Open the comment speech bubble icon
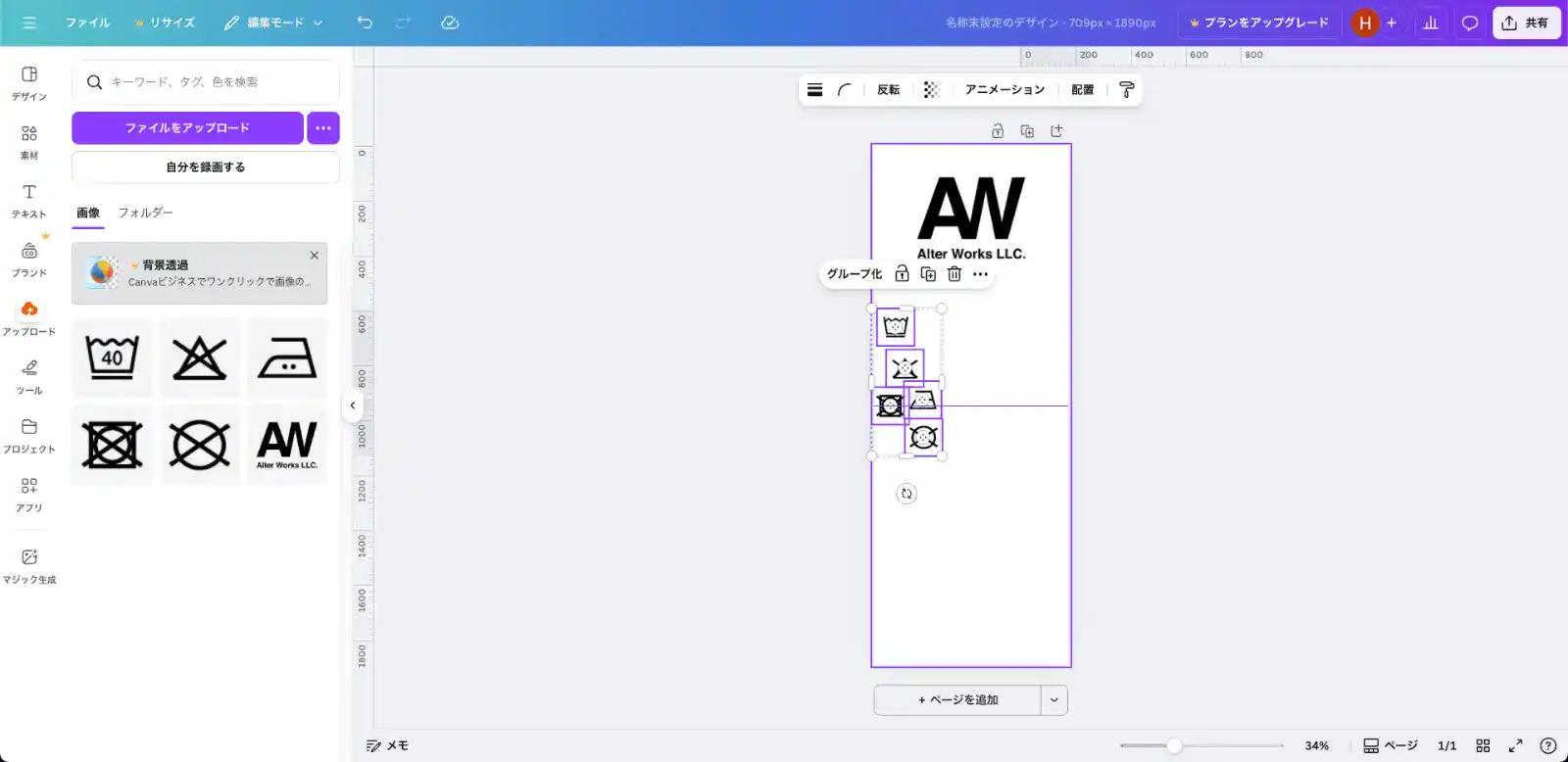Image resolution: width=1568 pixels, height=762 pixels. (1469, 23)
